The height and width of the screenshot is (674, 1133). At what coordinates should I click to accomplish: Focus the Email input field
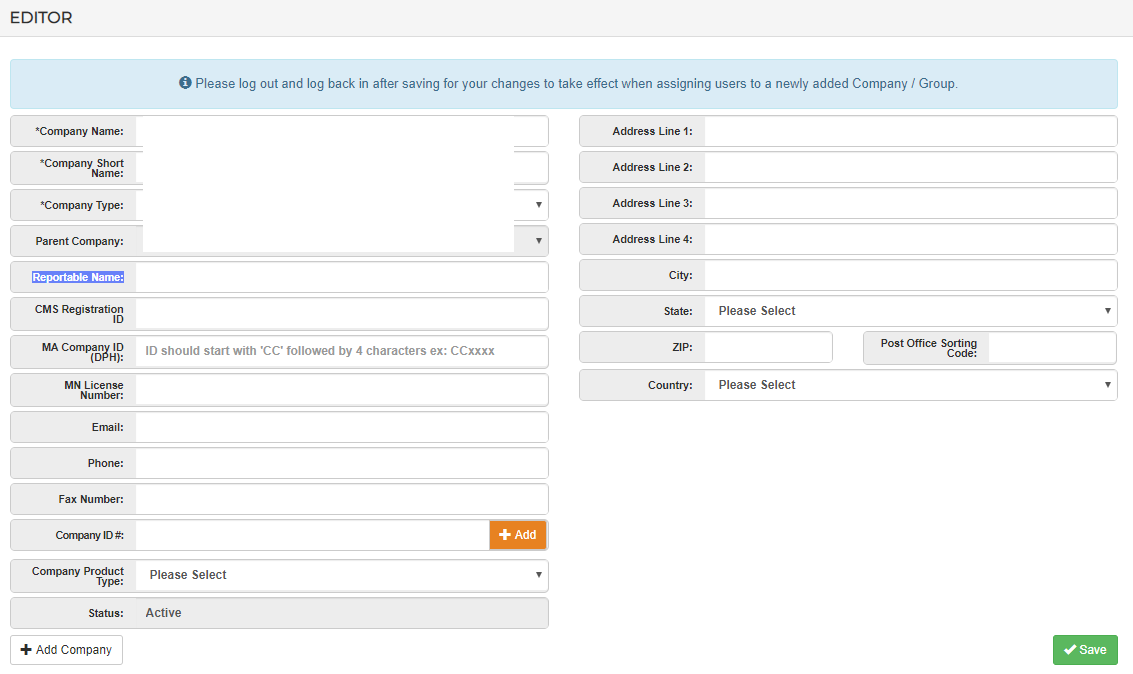click(x=341, y=427)
